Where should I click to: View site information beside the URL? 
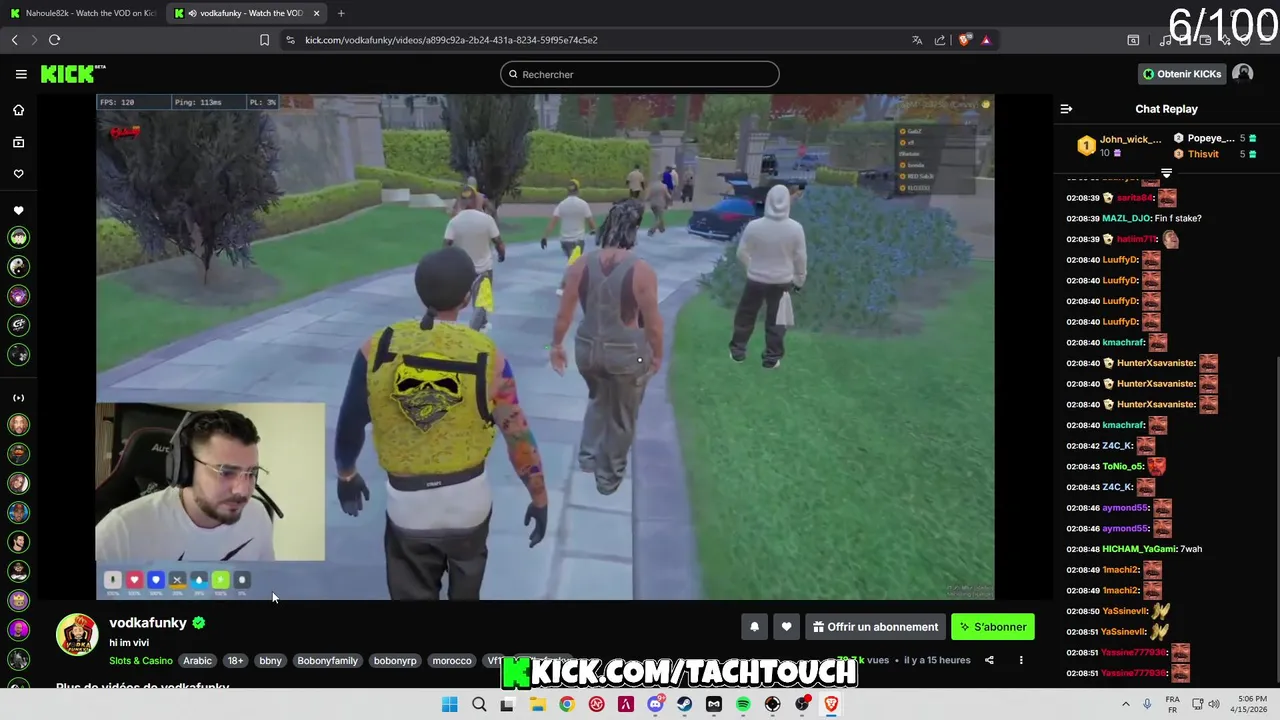coord(290,40)
